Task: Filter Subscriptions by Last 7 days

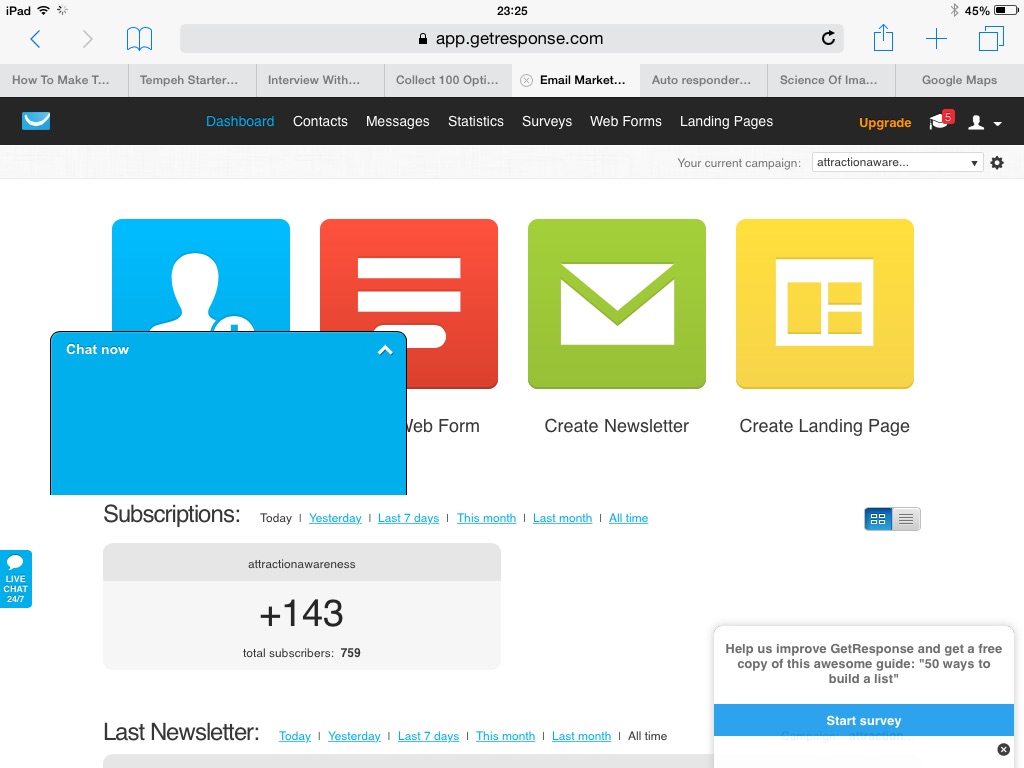Action: tap(408, 518)
